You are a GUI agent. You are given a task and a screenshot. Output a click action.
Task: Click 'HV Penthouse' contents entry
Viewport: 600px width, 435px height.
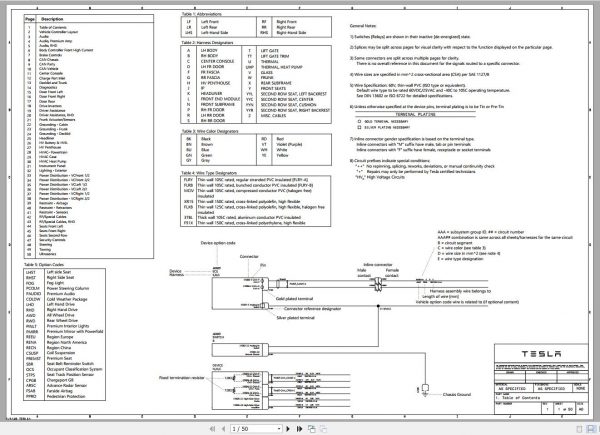pyautogui.click(x=50, y=147)
